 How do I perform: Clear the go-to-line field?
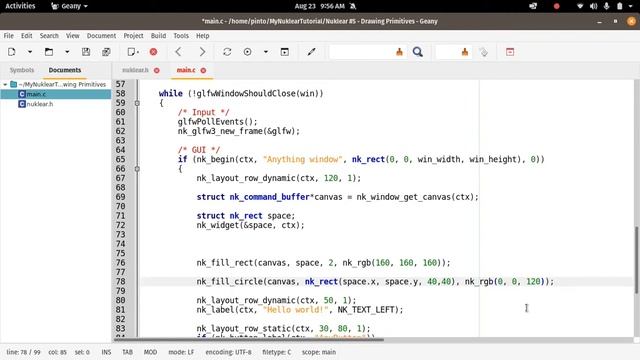click(x=464, y=52)
